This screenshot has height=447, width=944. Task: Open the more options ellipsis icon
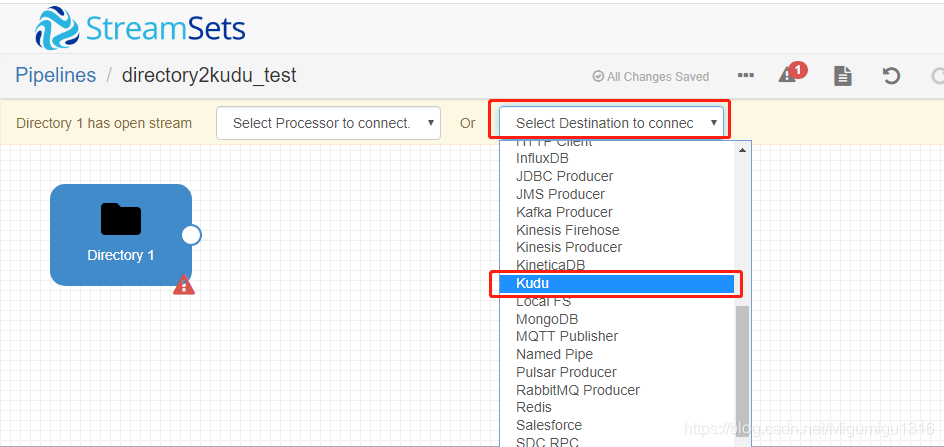tap(746, 75)
